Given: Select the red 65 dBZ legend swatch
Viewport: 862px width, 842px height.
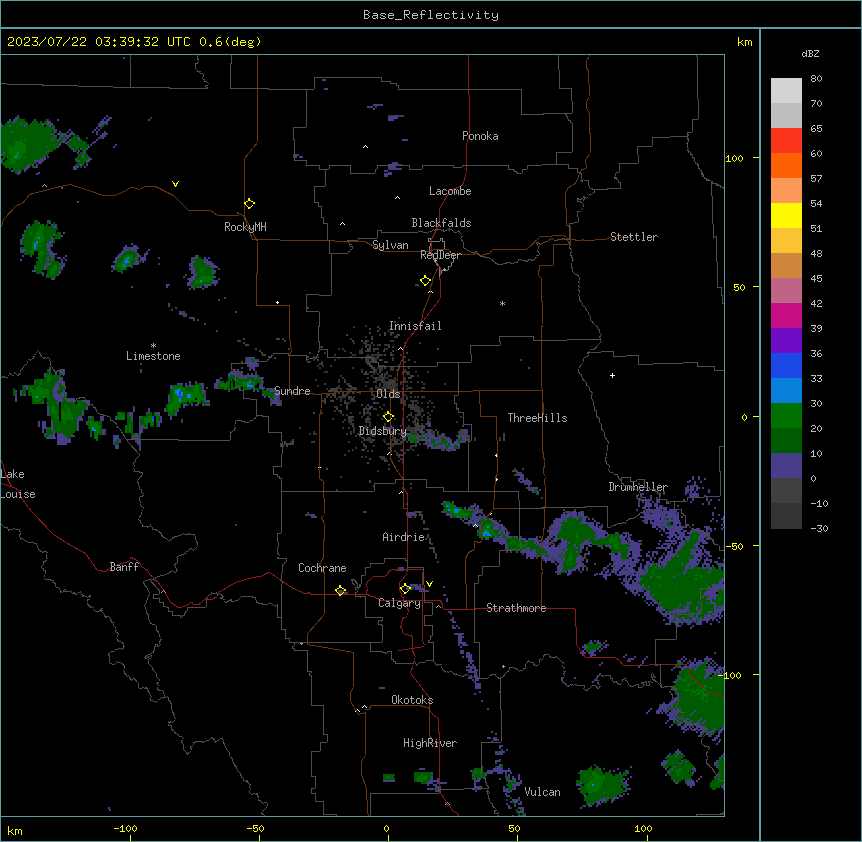Looking at the screenshot, I should [x=786, y=141].
